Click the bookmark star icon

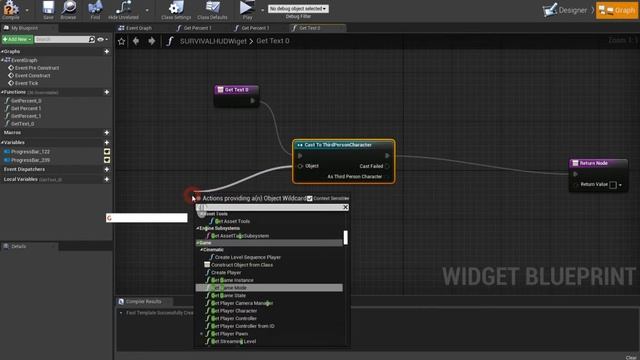(121, 41)
